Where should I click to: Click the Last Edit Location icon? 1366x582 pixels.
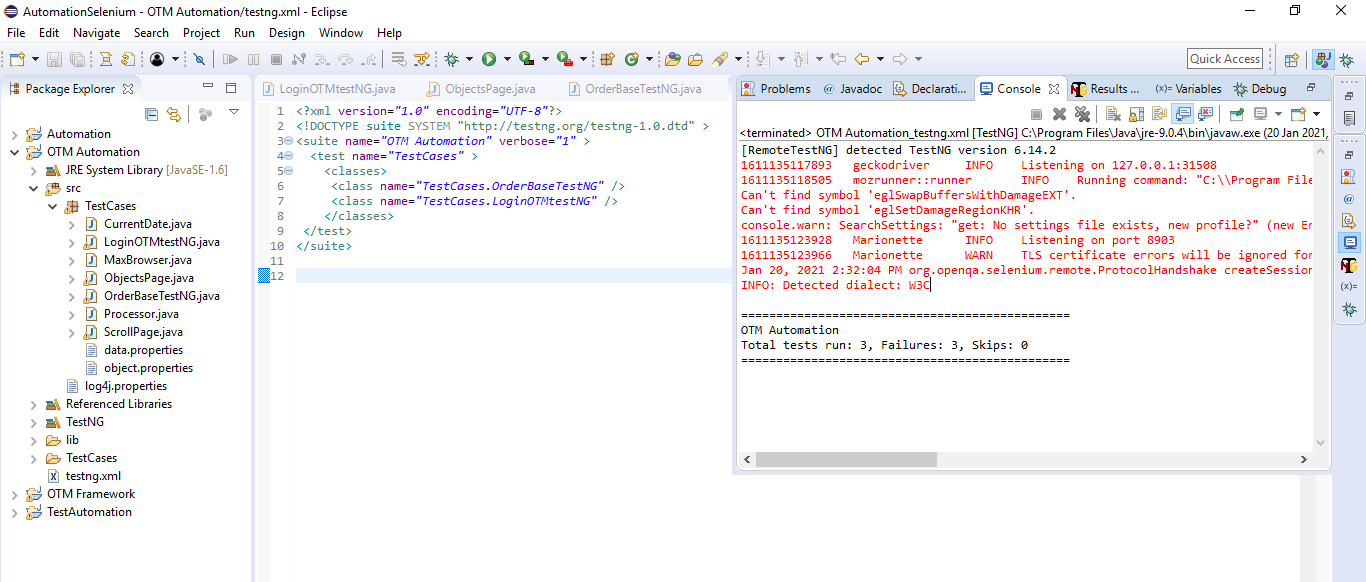838,59
